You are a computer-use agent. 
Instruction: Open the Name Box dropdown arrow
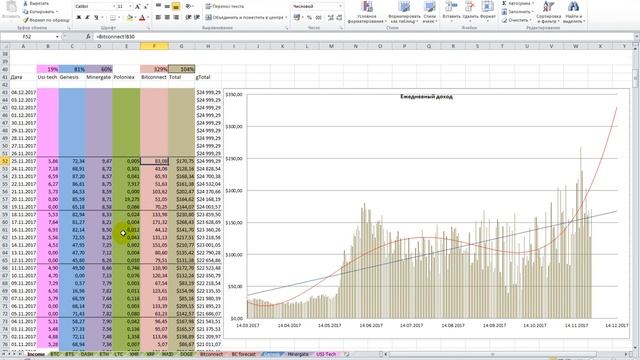tap(57, 36)
